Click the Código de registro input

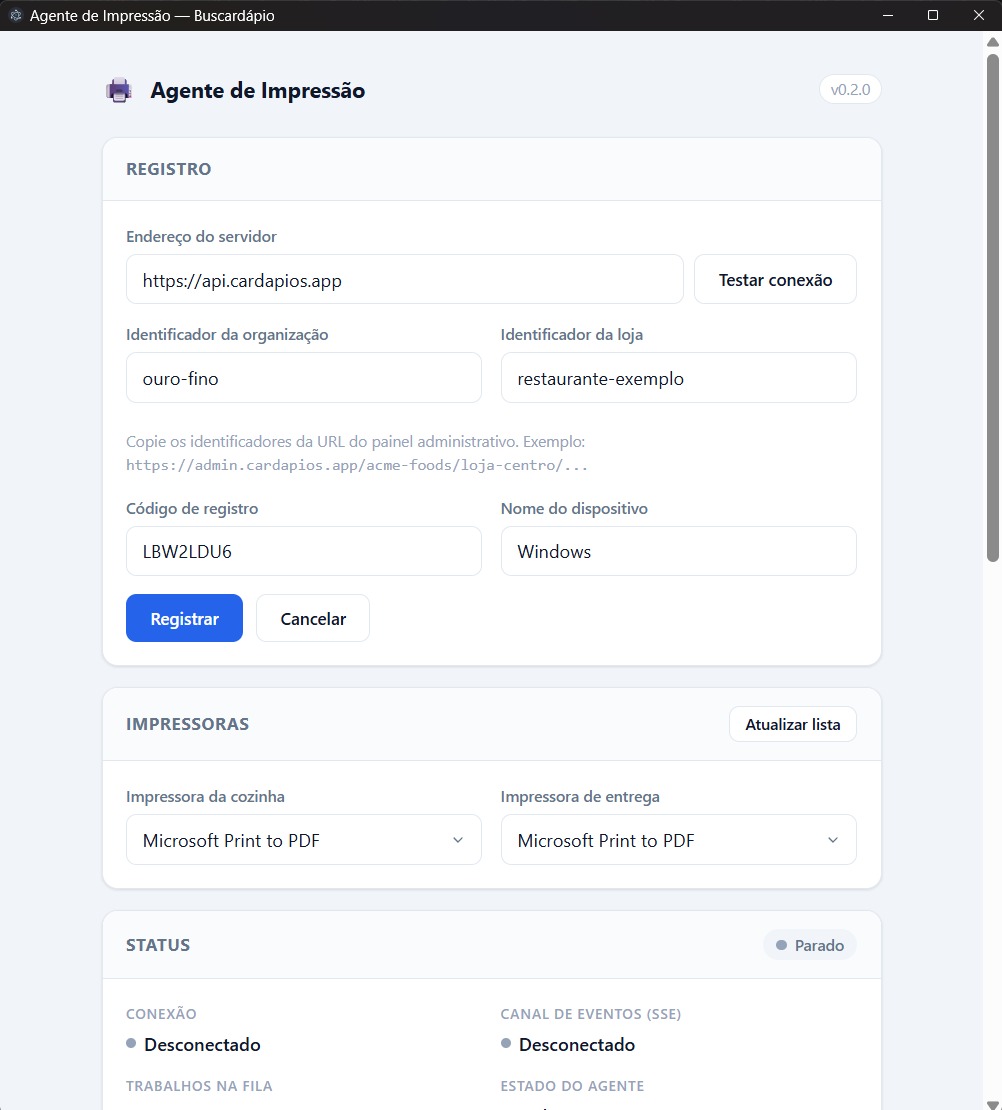pyautogui.click(x=304, y=551)
